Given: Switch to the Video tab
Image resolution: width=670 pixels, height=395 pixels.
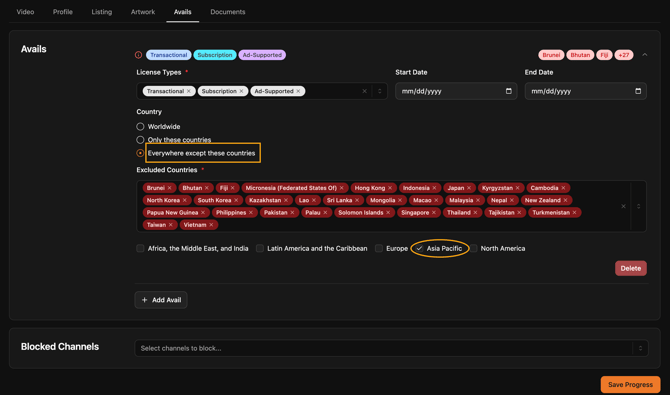Looking at the screenshot, I should pyautogui.click(x=25, y=12).
